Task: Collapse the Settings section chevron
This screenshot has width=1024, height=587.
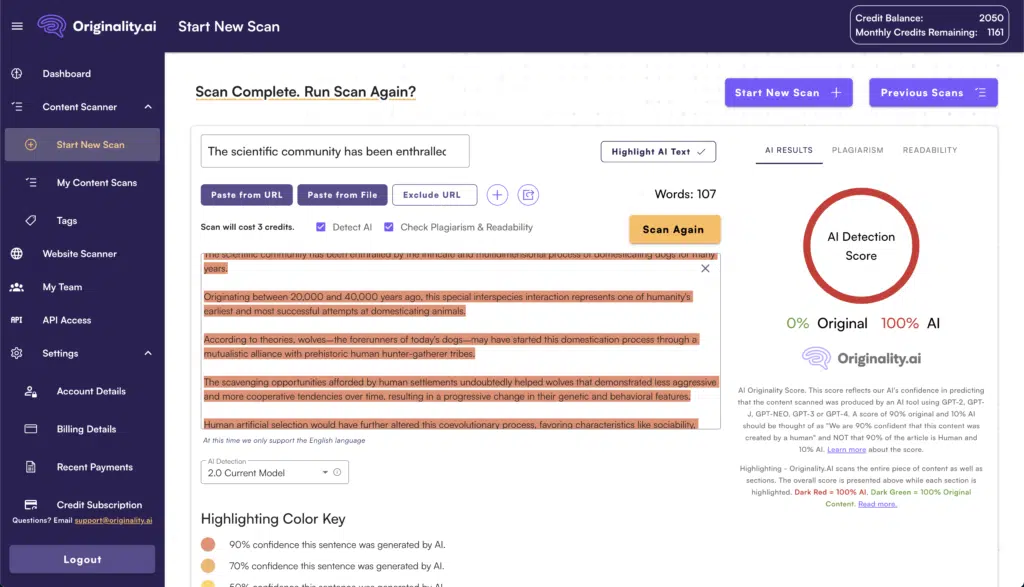Action: click(148, 353)
